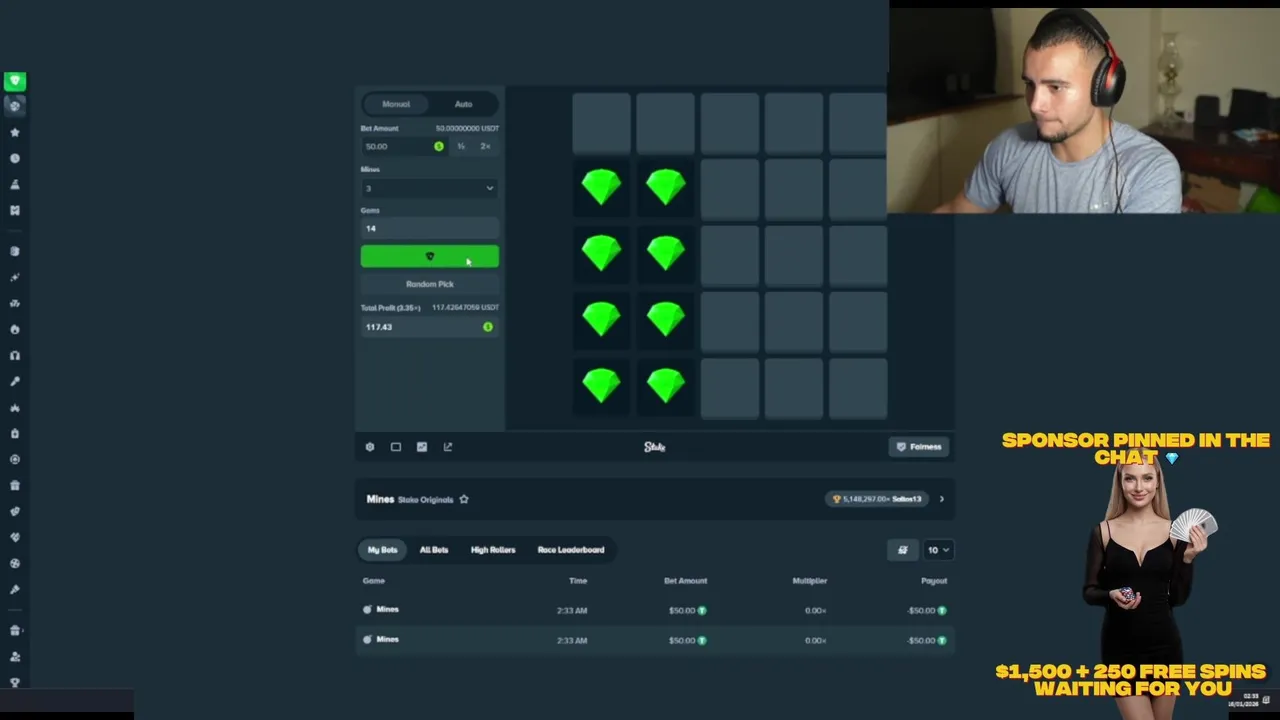Screen dimensions: 1280x720
Task: Reveal the bottom row fifth tile
Action: coord(857,387)
